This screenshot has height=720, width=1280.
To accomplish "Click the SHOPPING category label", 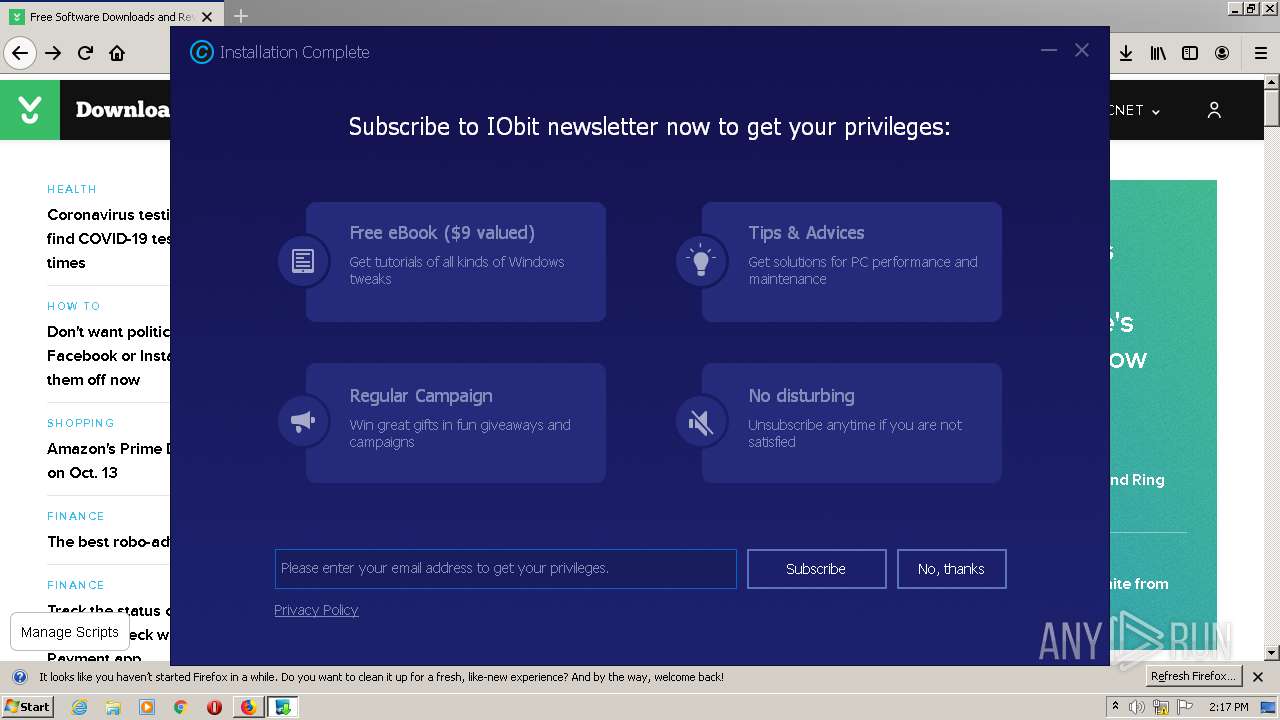I will [81, 423].
